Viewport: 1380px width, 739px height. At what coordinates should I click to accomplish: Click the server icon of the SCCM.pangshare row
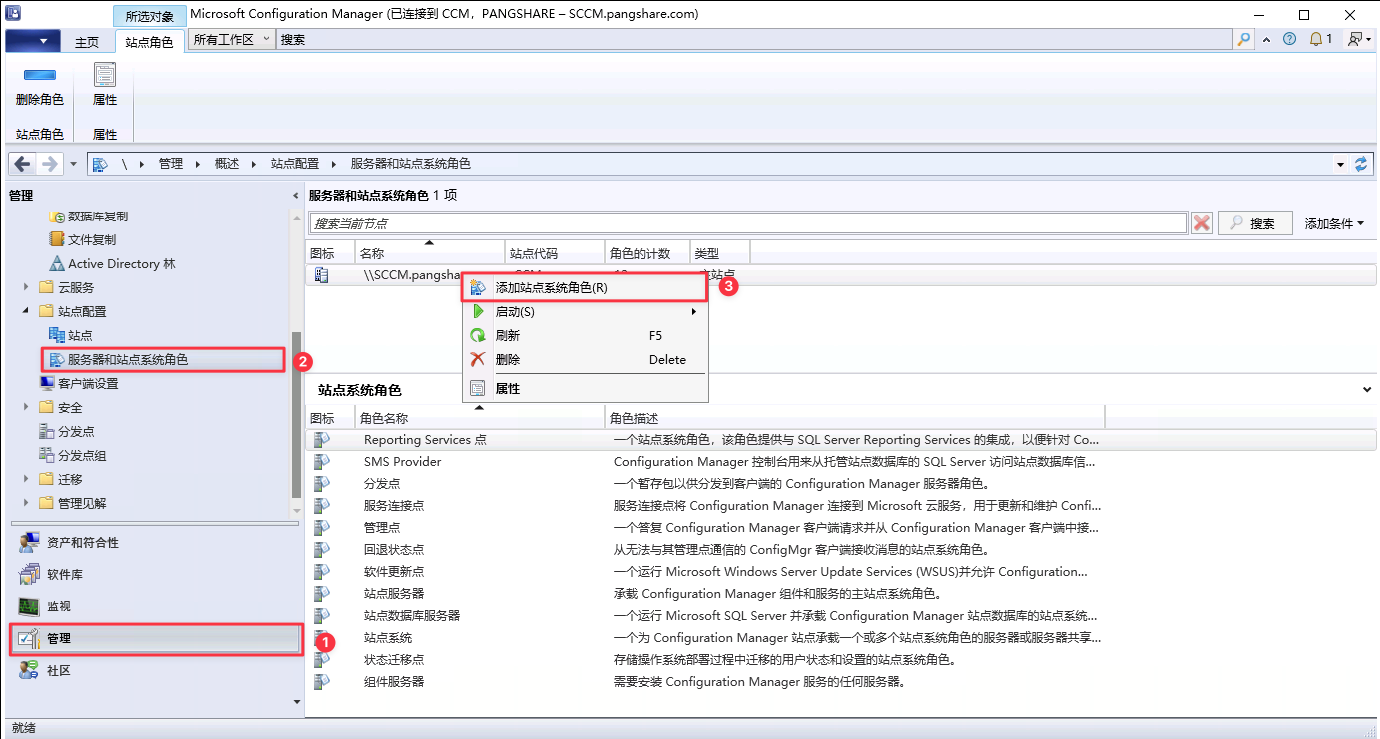pyautogui.click(x=321, y=274)
